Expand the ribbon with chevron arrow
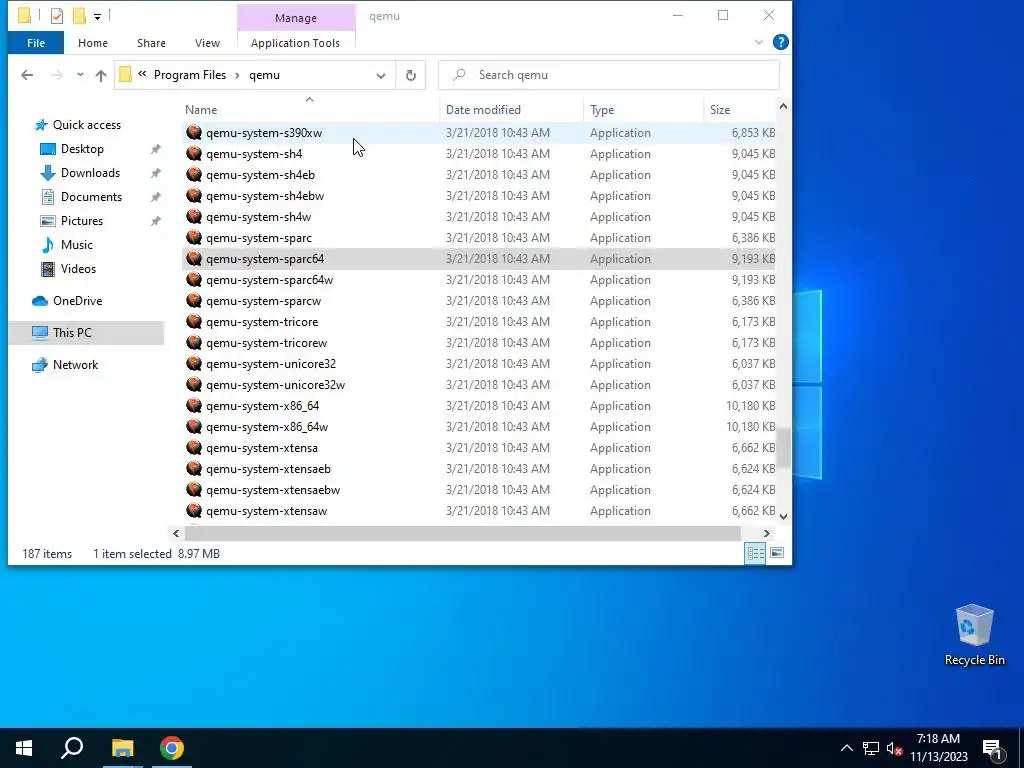Viewport: 1024px width, 768px height. click(x=759, y=42)
